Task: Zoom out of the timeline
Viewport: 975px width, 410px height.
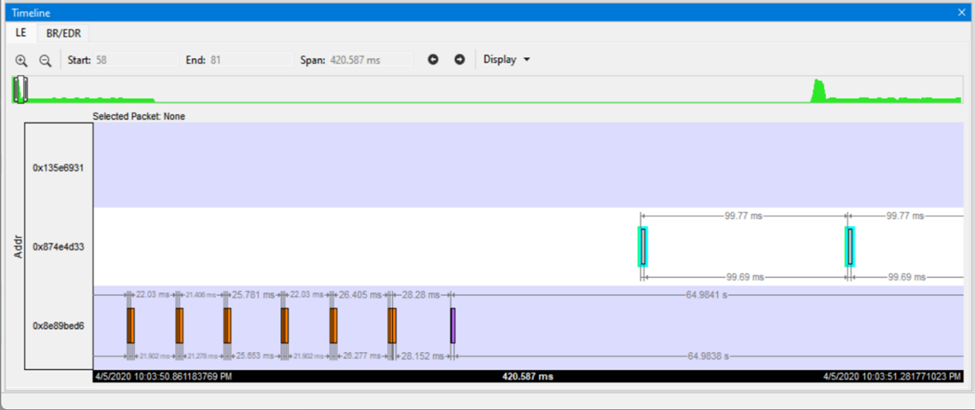Action: pyautogui.click(x=45, y=60)
